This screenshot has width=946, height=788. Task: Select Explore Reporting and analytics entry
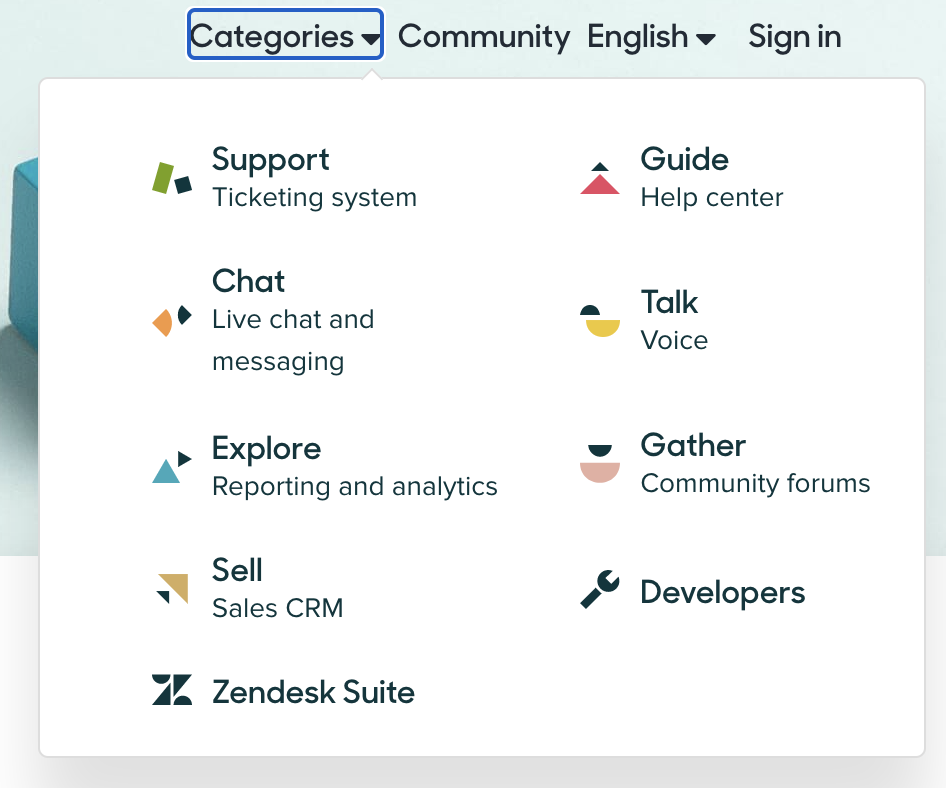354,467
